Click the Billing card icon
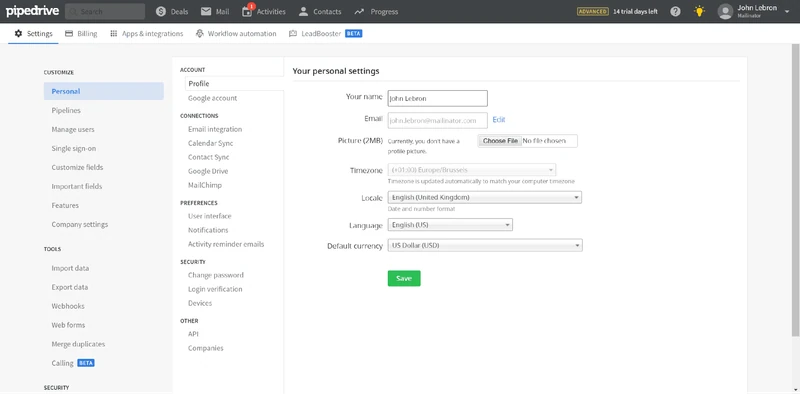800x394 pixels. coord(69,34)
